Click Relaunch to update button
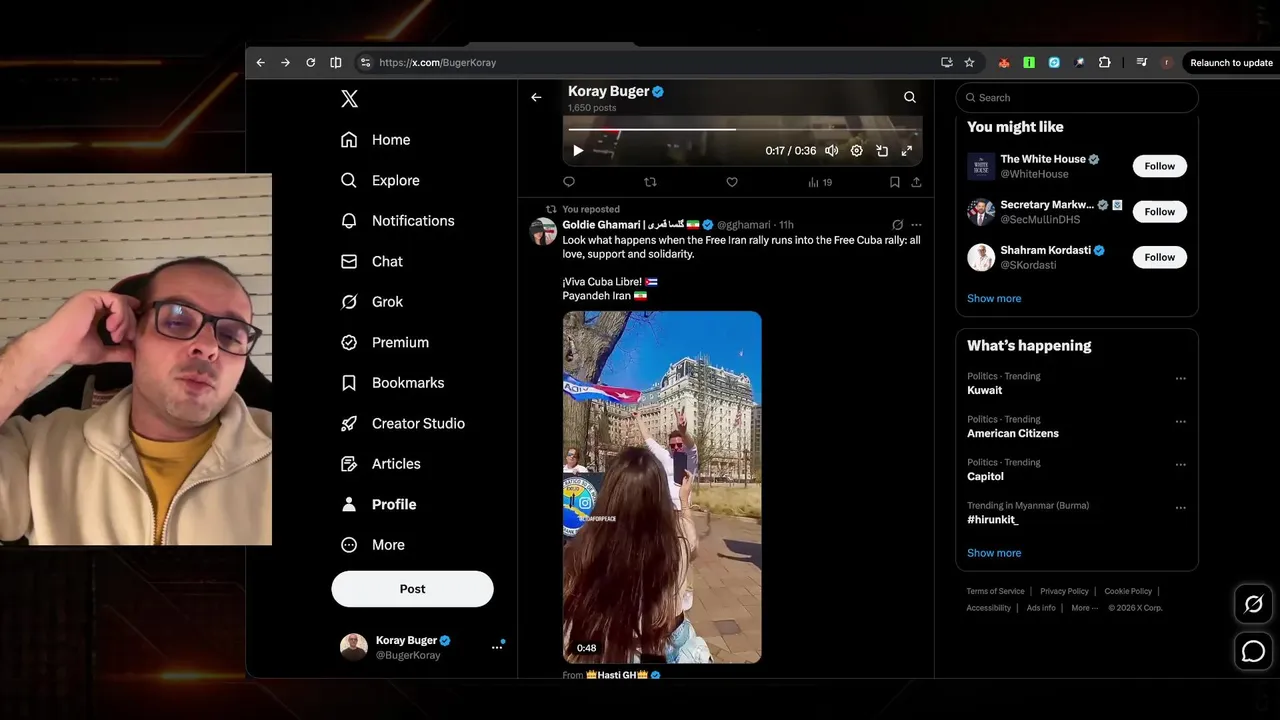The height and width of the screenshot is (720, 1280). pos(1231,62)
